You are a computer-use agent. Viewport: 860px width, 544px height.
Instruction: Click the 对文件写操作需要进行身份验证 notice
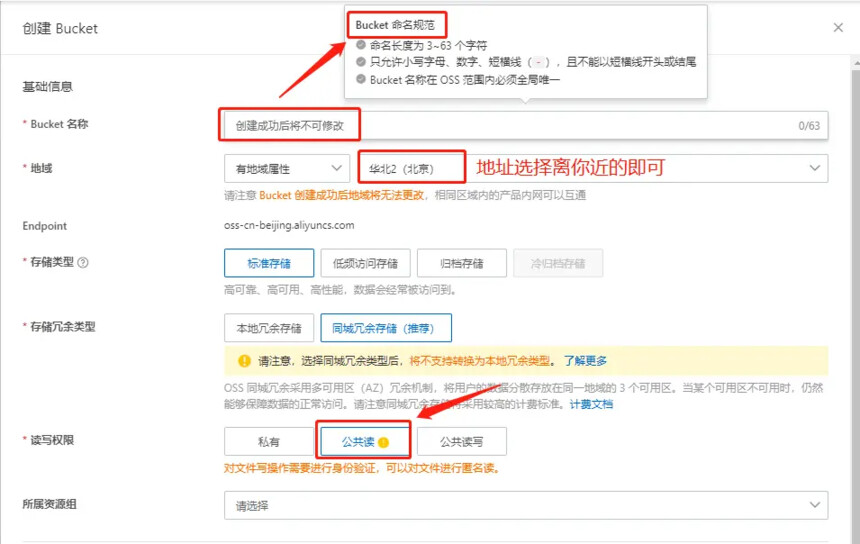pyautogui.click(x=361, y=468)
